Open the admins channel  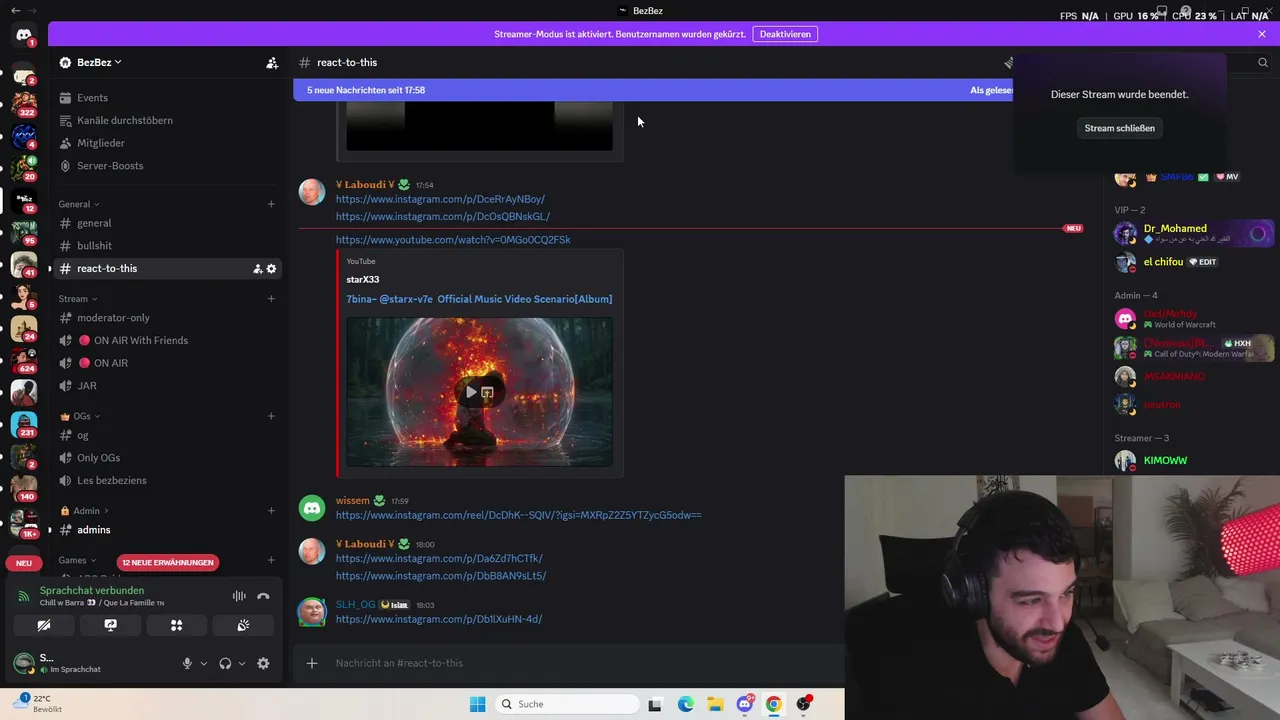point(166,530)
